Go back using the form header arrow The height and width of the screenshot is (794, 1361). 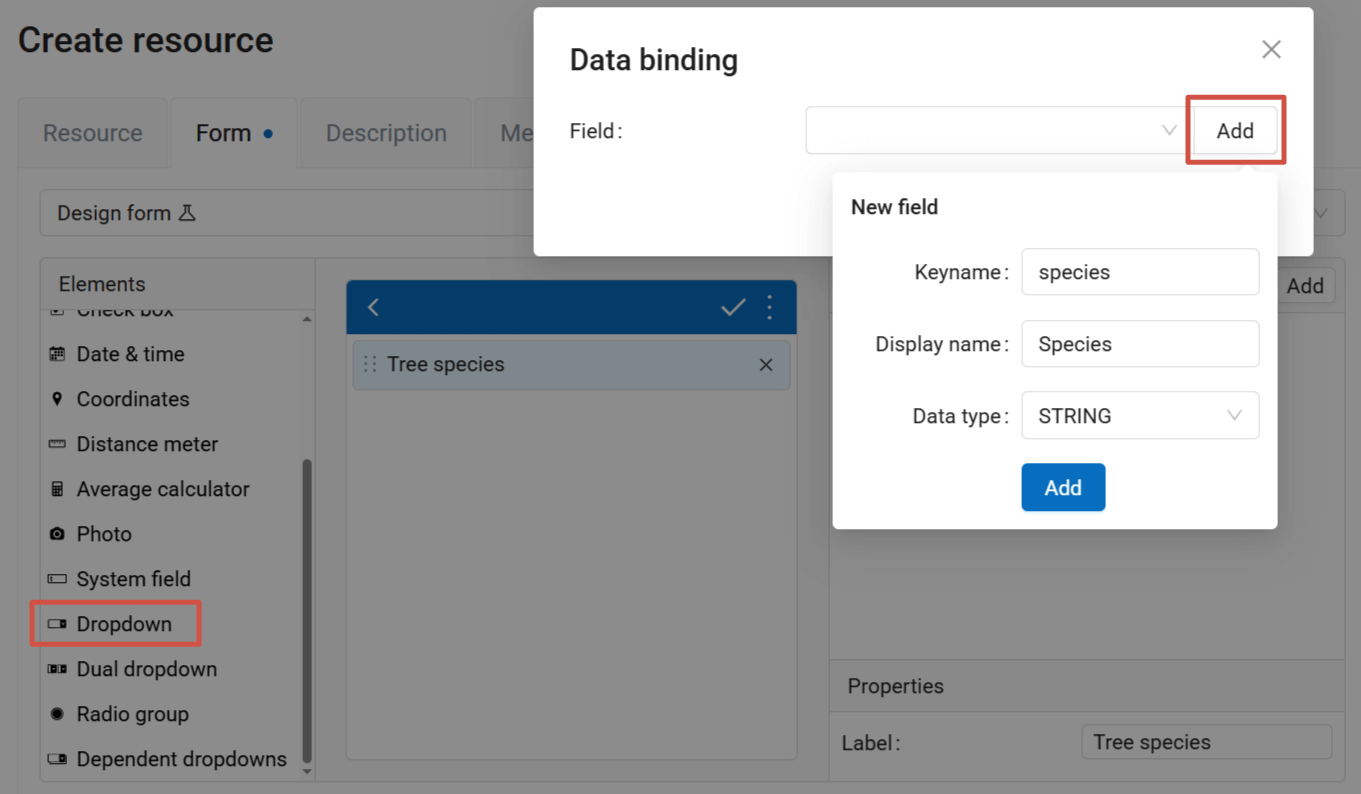[374, 307]
